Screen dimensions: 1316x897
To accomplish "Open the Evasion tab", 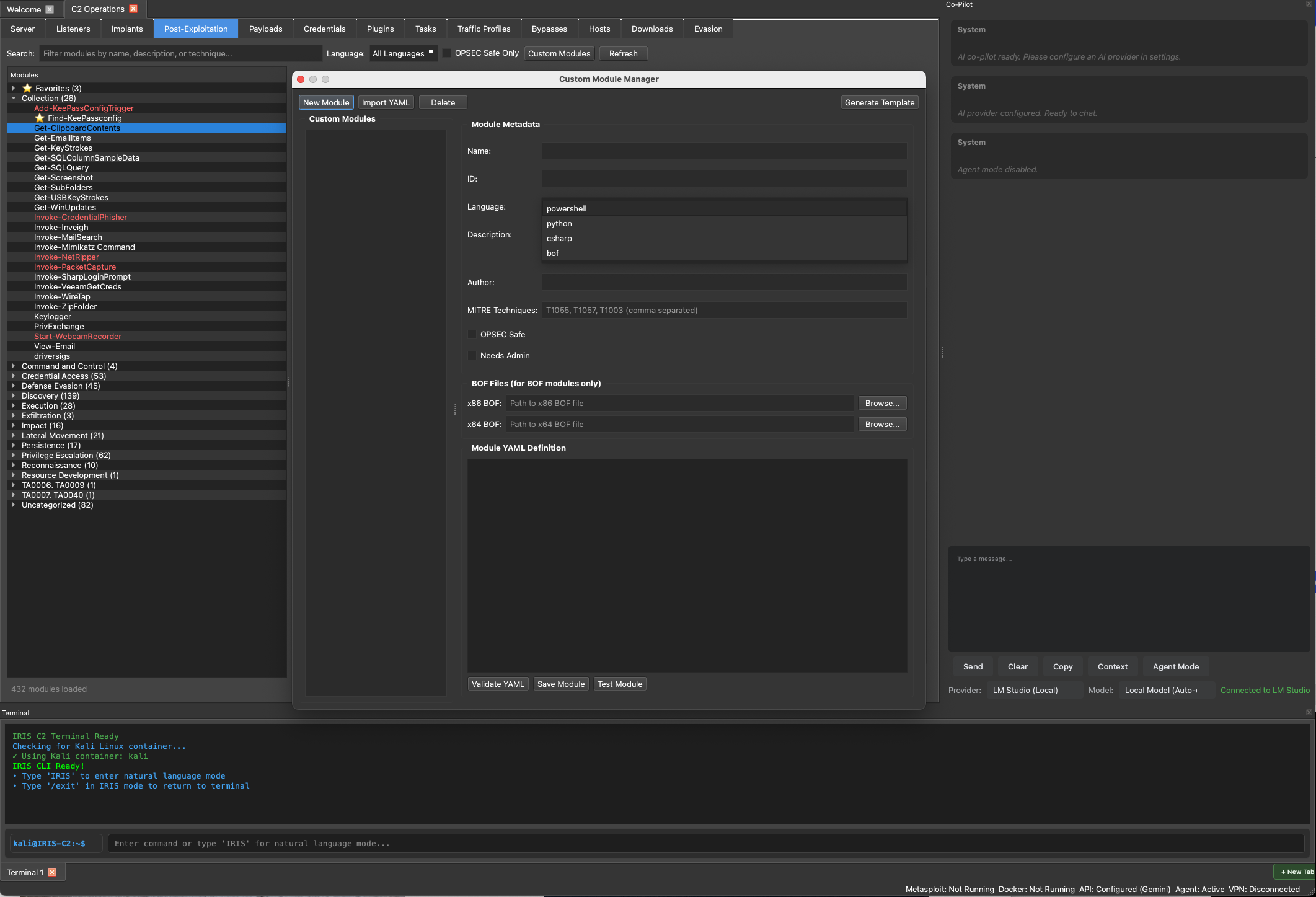I will pyautogui.click(x=709, y=29).
